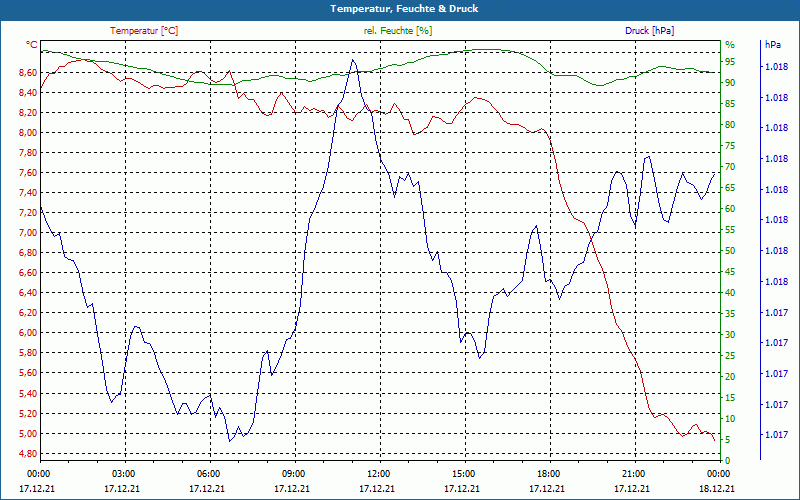Click temperature axis value "7,40"
This screenshot has height=500, width=800.
point(28,193)
